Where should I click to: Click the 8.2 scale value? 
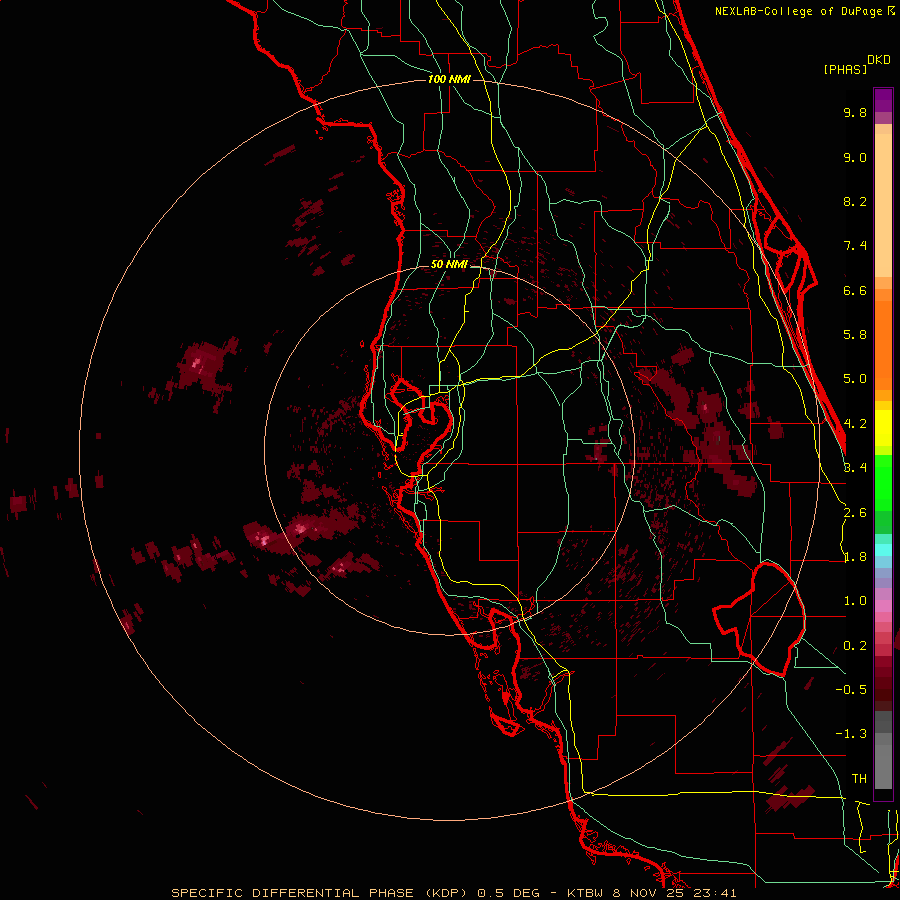[855, 201]
